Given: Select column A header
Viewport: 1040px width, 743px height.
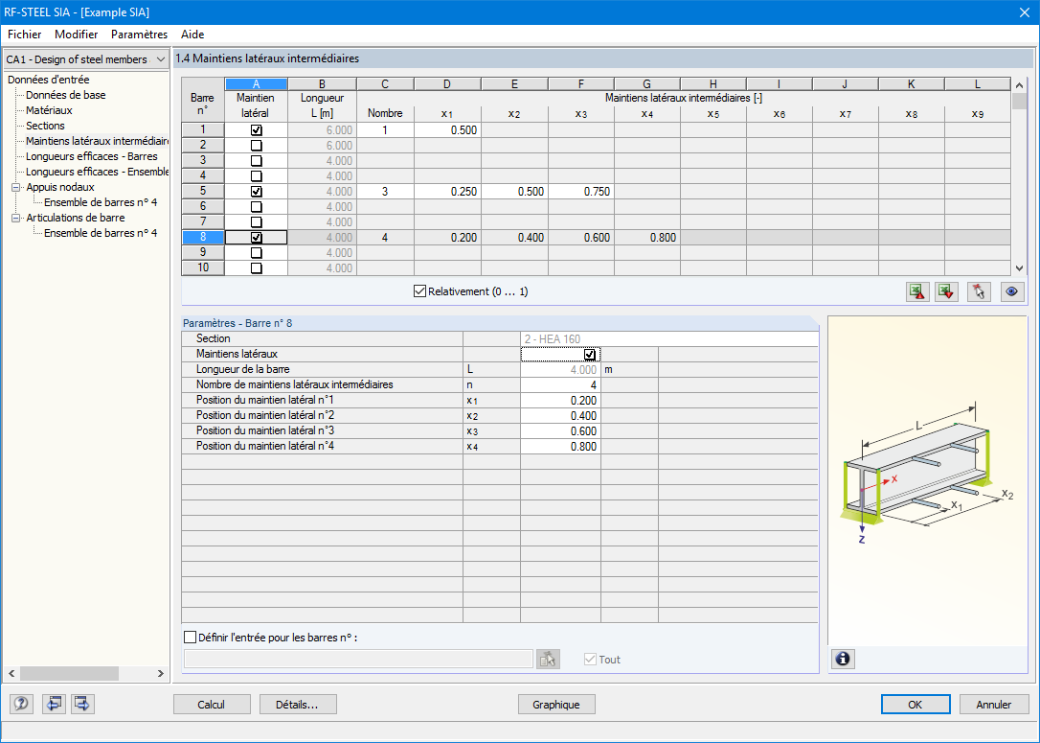Looking at the screenshot, I should click(256, 84).
